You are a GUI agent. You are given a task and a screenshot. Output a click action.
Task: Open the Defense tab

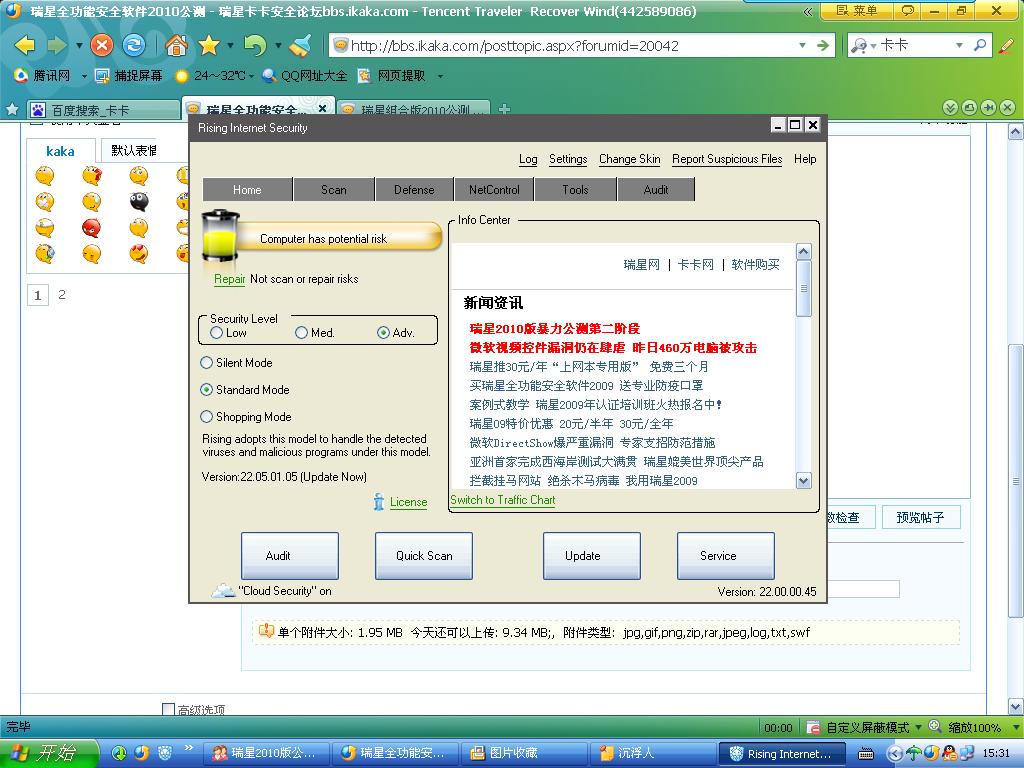point(414,189)
